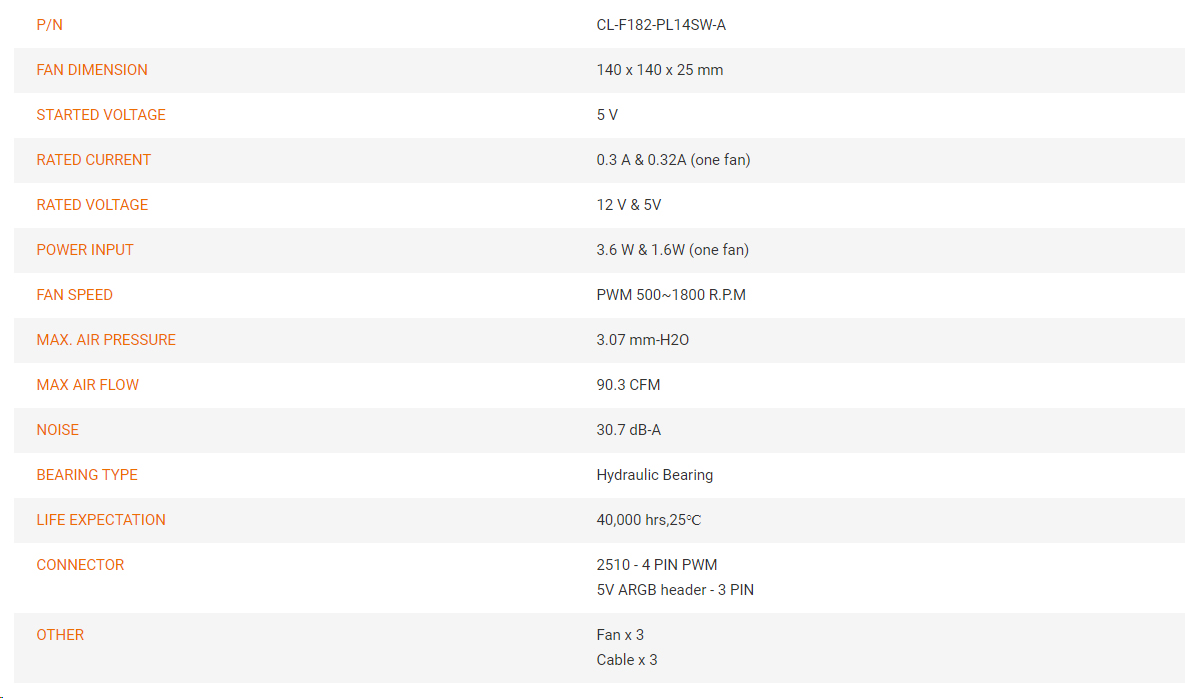The width and height of the screenshot is (1185, 698).
Task: Click the FAN SPEED label
Action: pyautogui.click(x=75, y=295)
